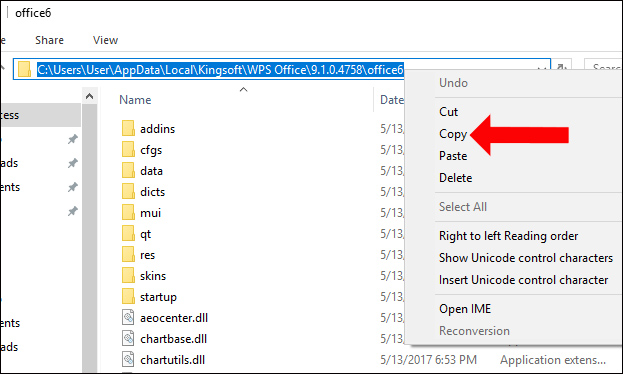623x374 pixels.
Task: Select the res folder icon
Action: 128,255
